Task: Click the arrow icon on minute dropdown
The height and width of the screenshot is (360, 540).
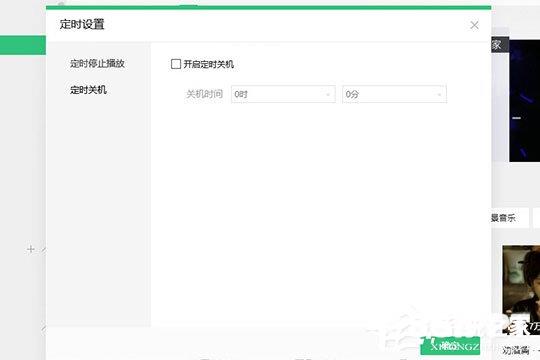Action: (439, 95)
